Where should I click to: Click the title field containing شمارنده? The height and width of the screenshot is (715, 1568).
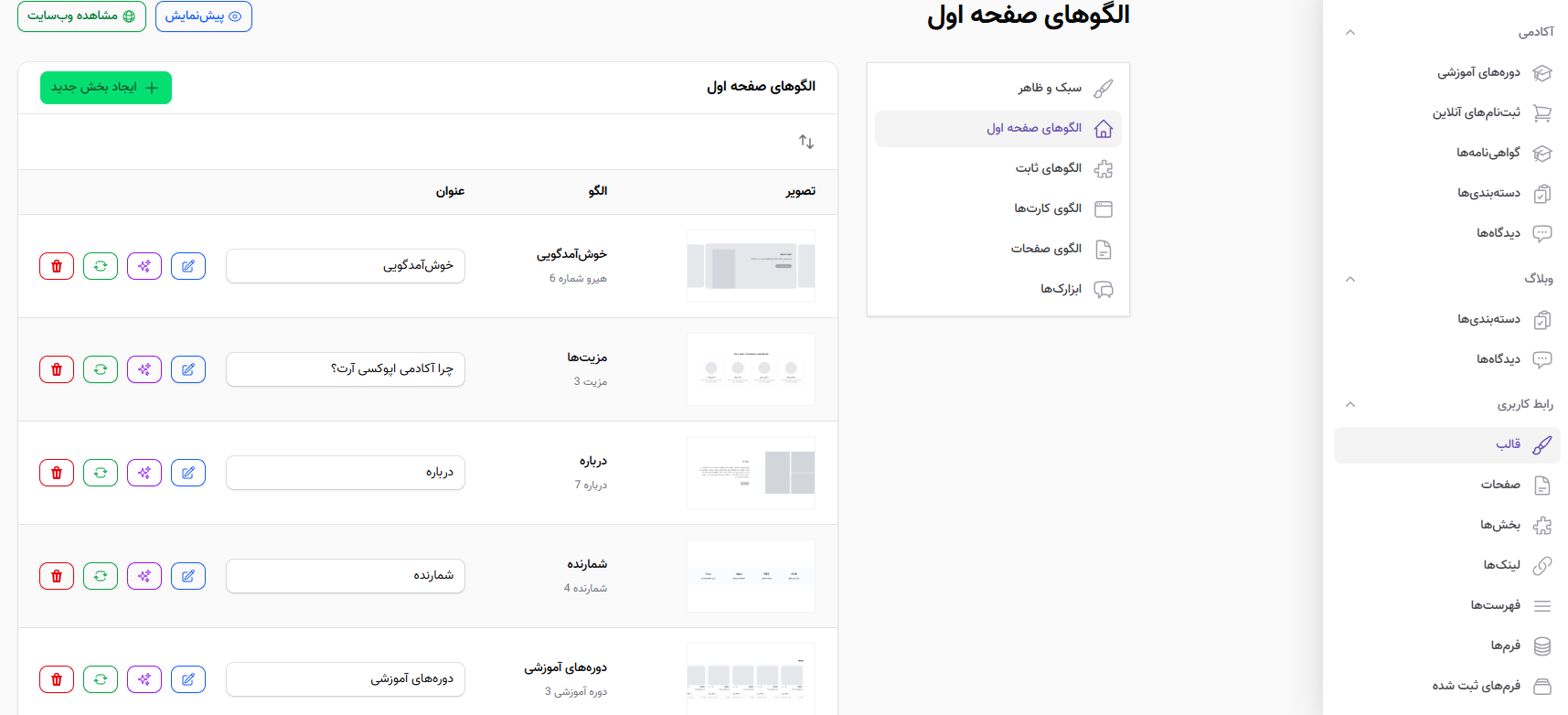[346, 576]
